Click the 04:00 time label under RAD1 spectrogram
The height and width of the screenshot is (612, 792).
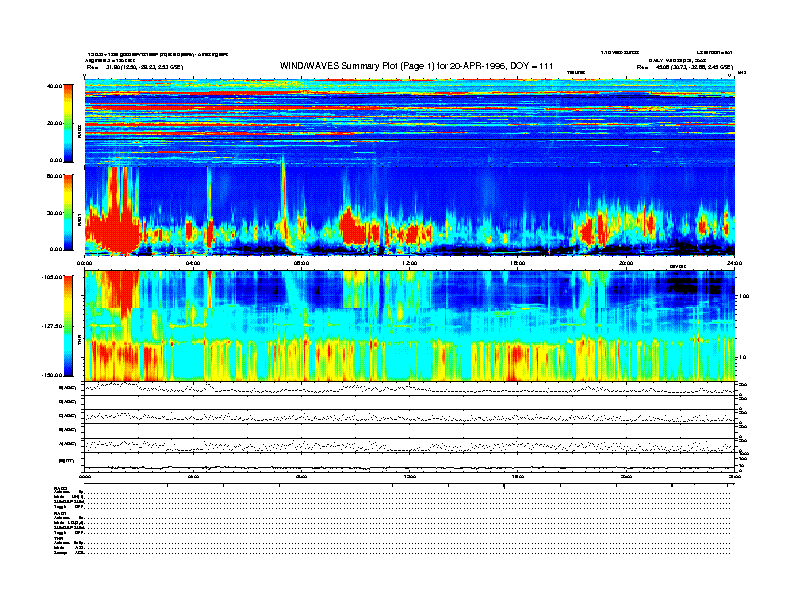193,263
